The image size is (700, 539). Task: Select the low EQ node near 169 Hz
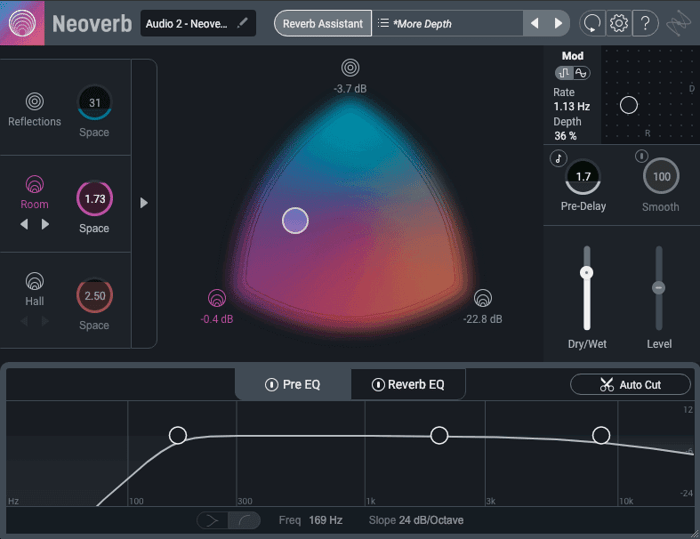pos(178,435)
